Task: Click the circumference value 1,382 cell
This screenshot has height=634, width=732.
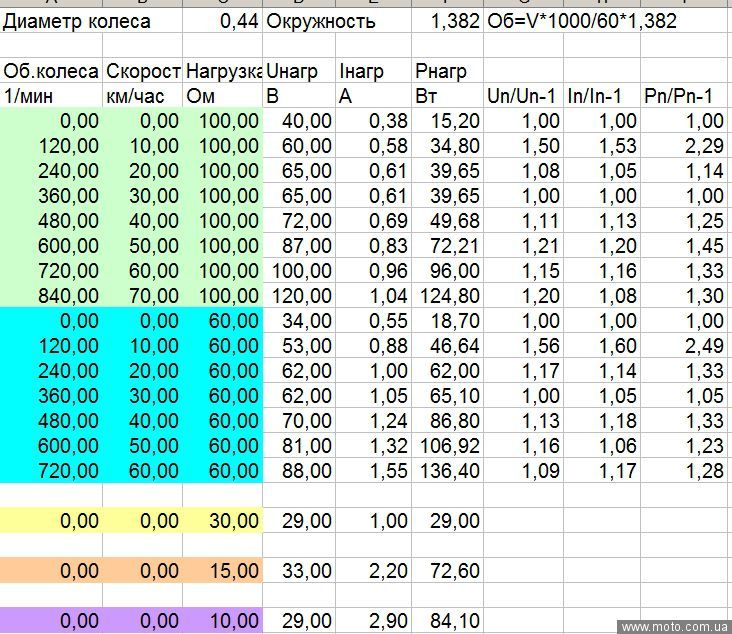Action: 455,21
